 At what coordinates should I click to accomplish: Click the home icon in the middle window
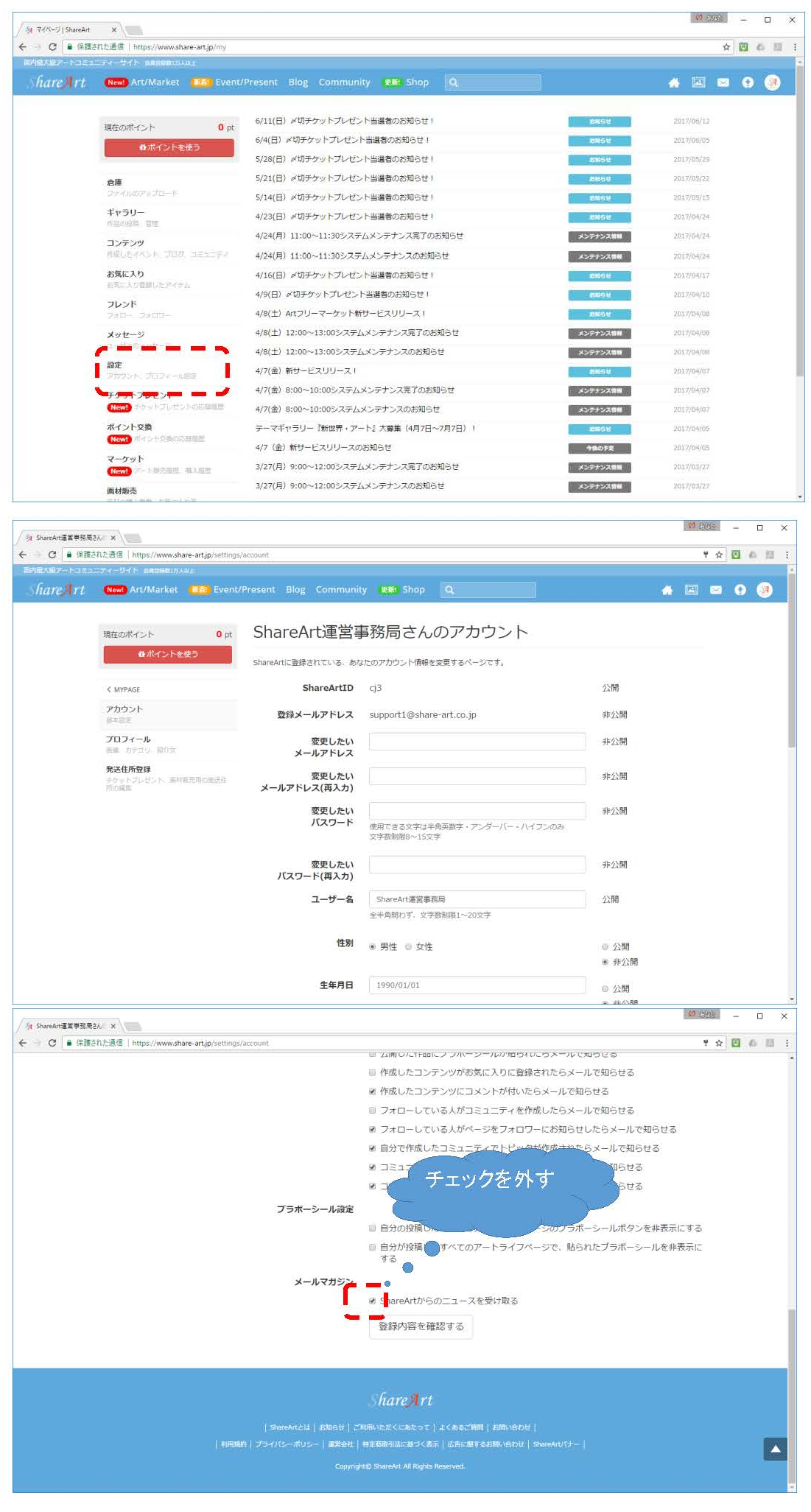coord(667,590)
